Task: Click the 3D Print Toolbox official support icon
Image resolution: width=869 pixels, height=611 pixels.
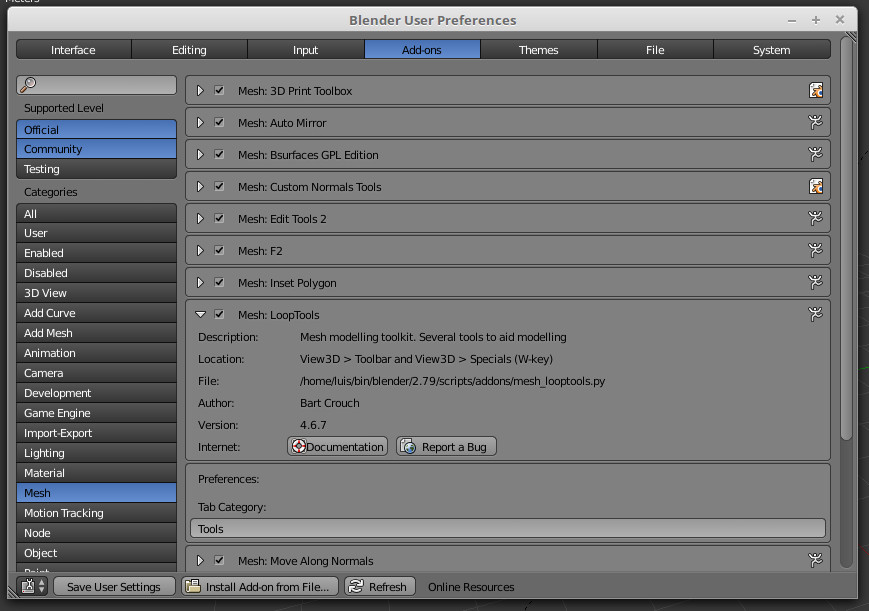Action: (x=816, y=91)
